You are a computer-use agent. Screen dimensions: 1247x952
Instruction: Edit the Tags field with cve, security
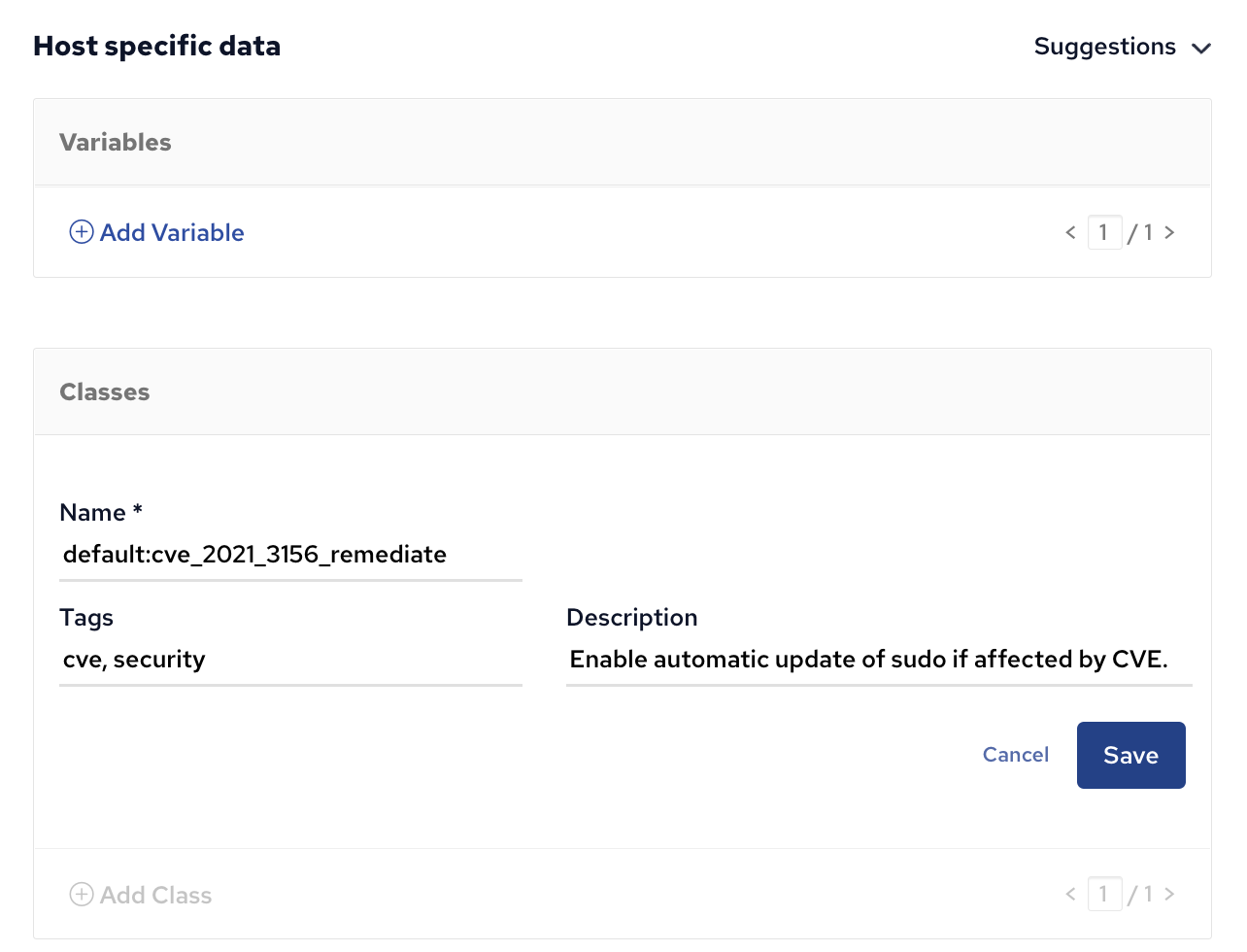[290, 660]
